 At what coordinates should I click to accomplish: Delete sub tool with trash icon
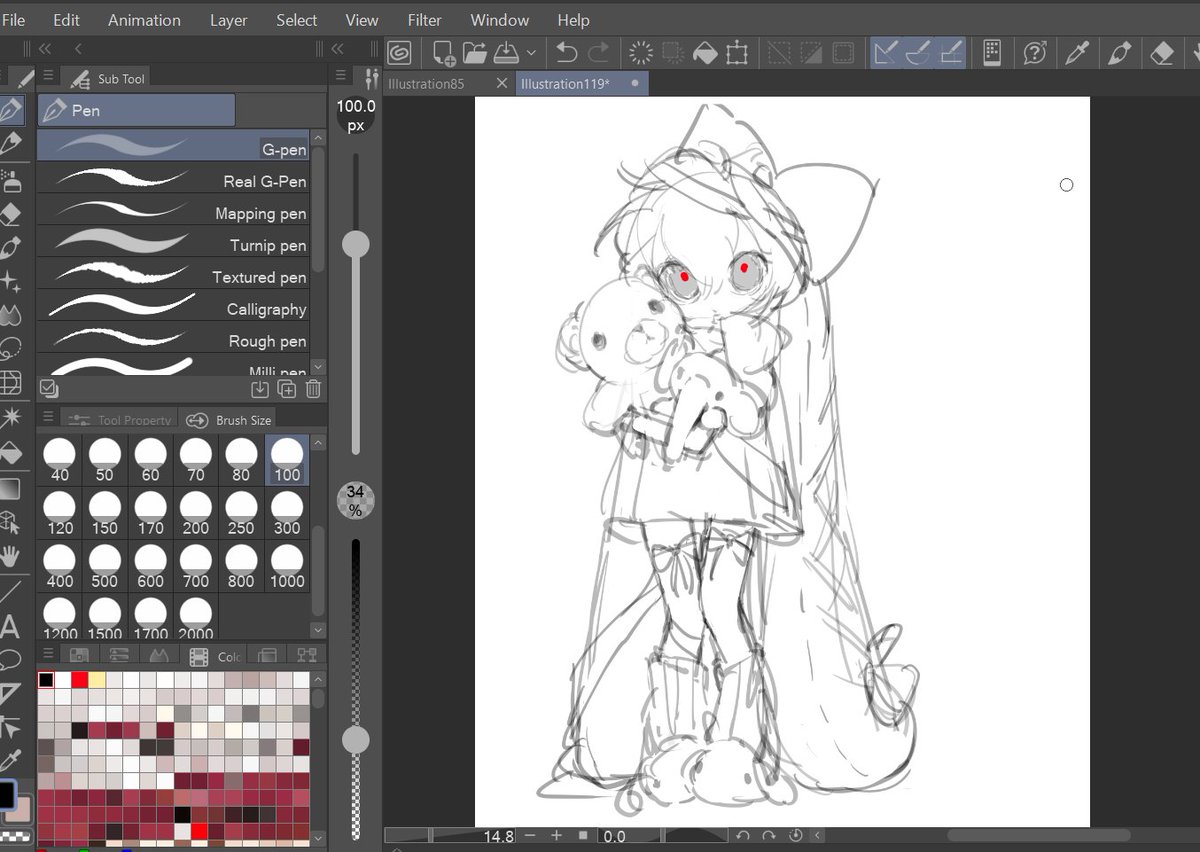313,389
